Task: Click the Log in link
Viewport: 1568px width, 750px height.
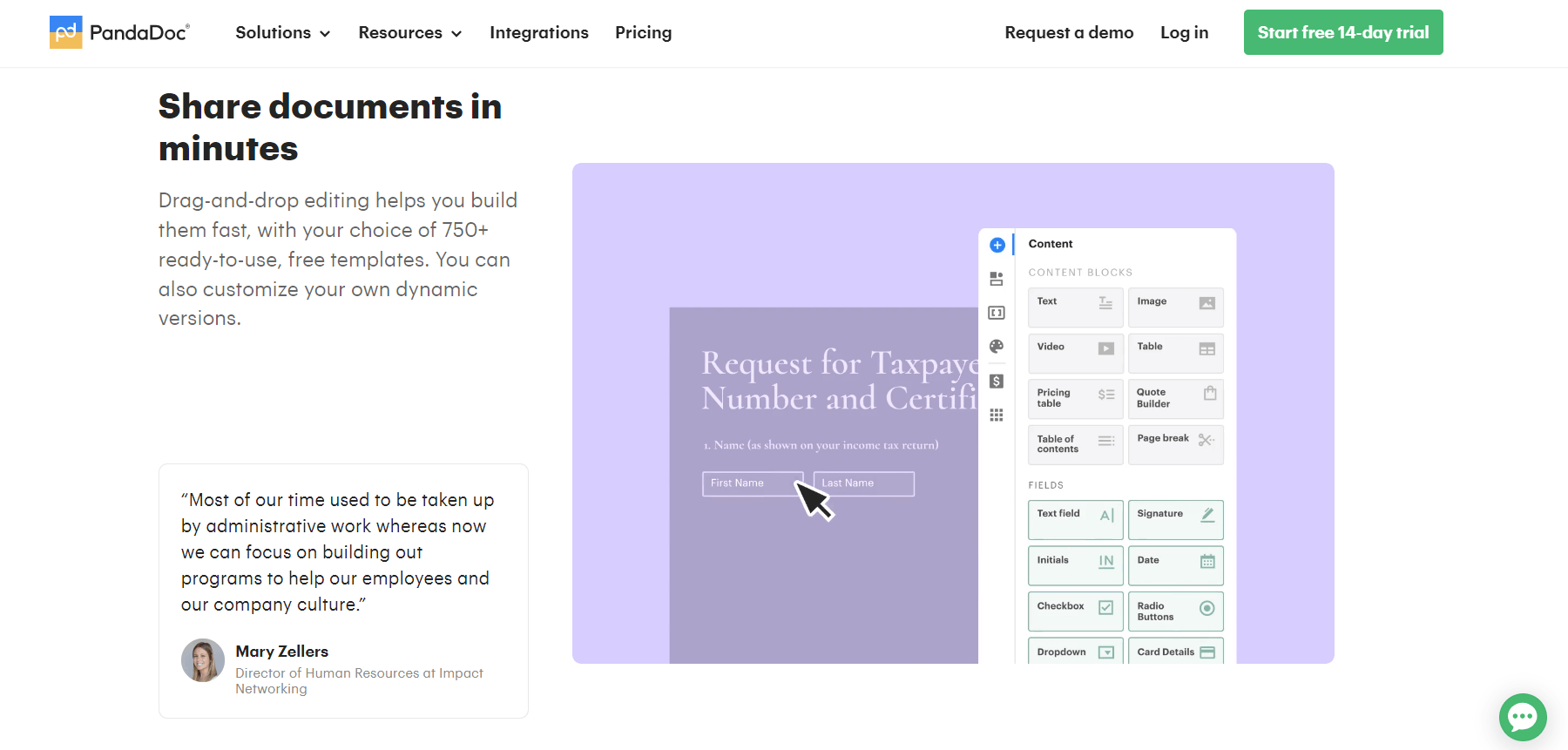Action: [x=1184, y=32]
